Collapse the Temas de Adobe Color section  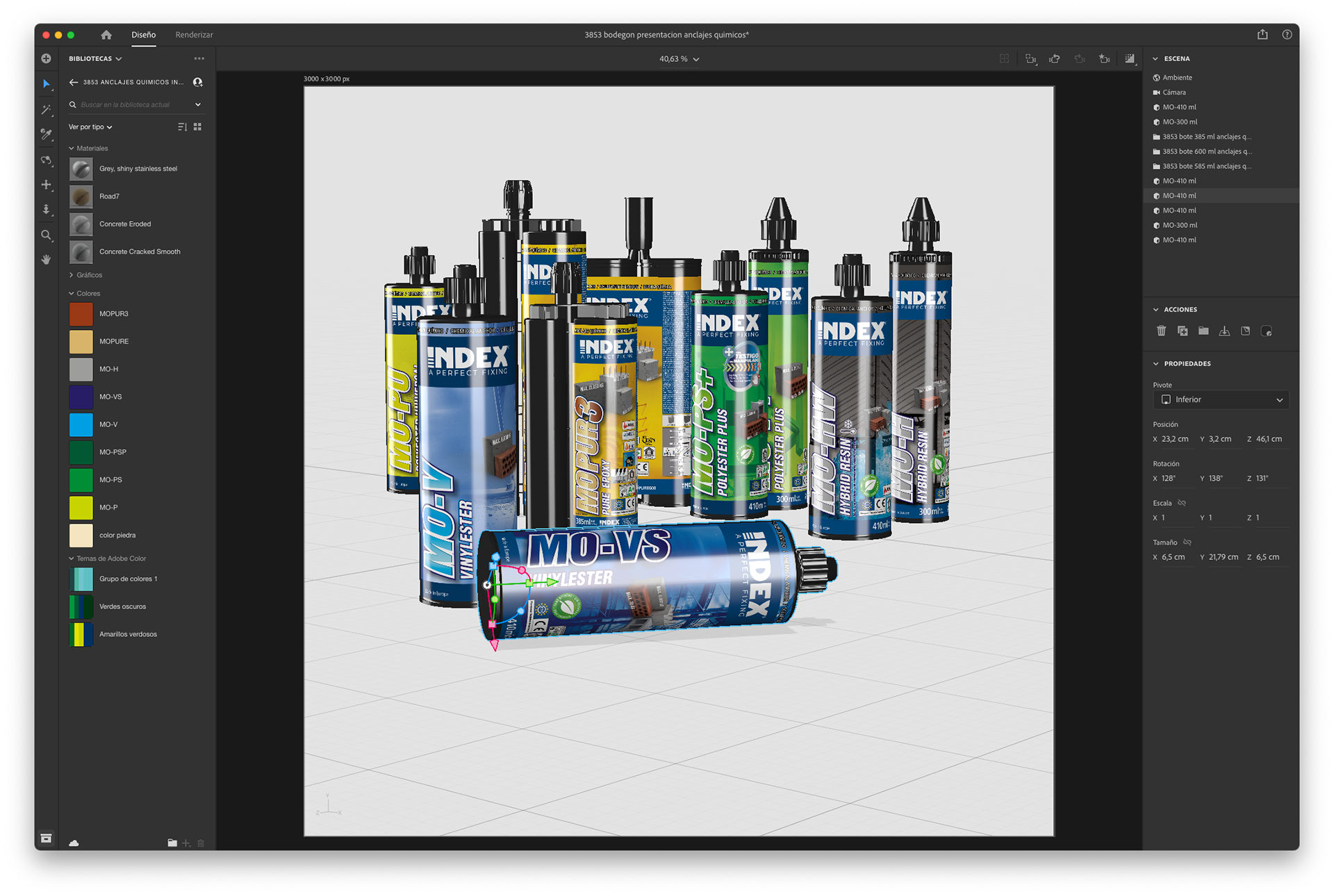pos(71,558)
